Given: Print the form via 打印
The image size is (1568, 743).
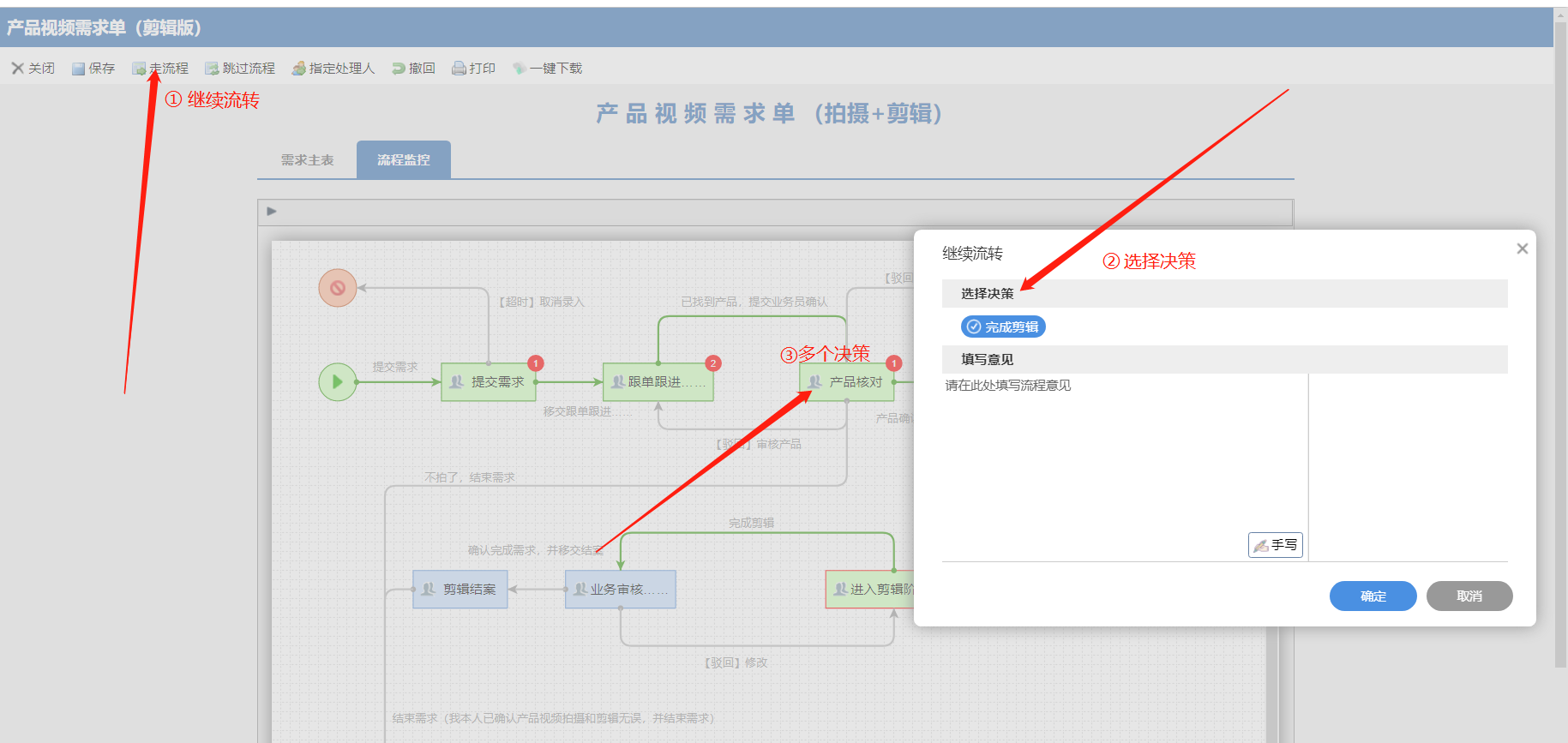Looking at the screenshot, I should point(473,69).
